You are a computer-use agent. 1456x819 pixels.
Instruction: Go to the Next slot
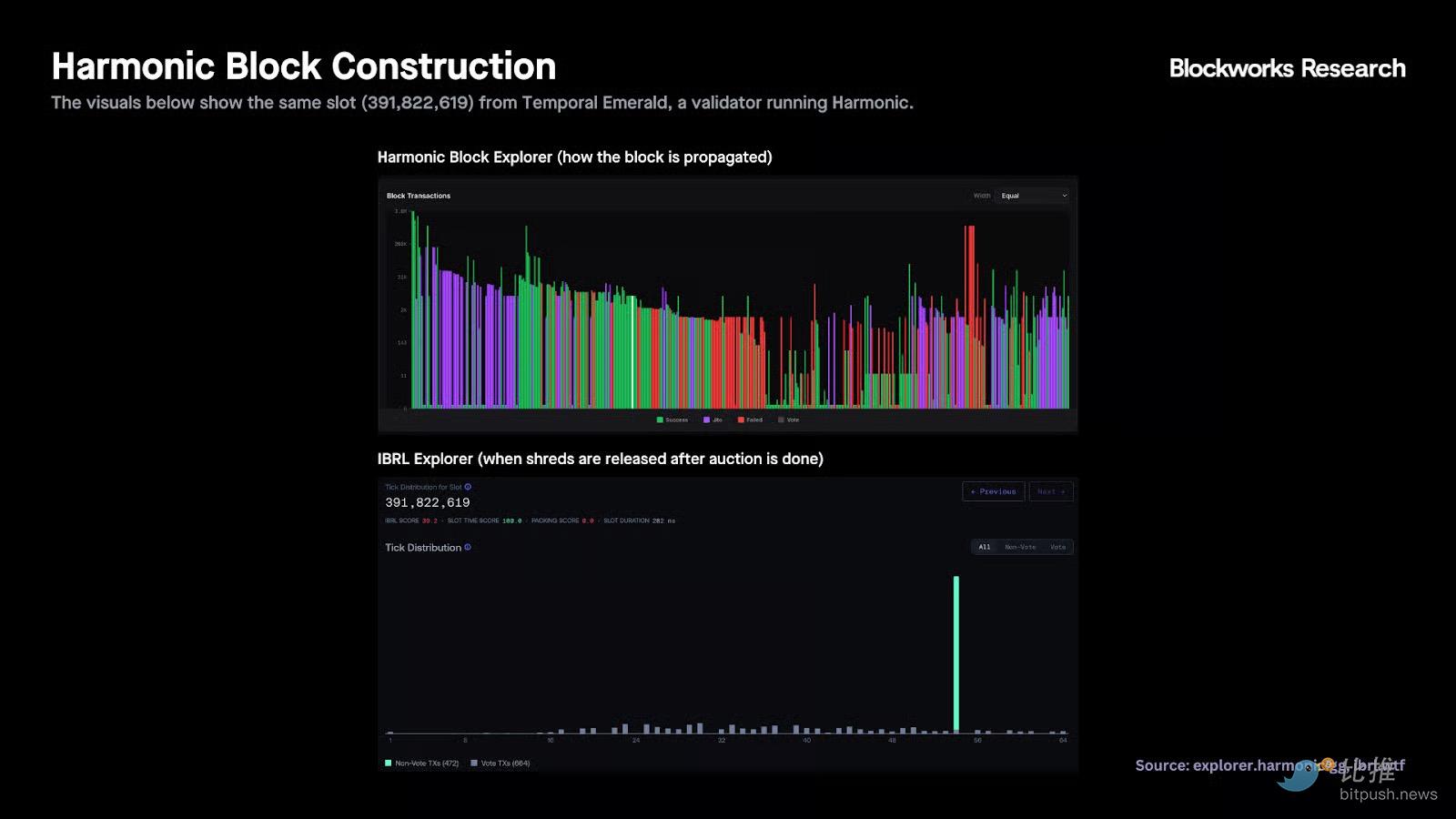click(x=1051, y=491)
